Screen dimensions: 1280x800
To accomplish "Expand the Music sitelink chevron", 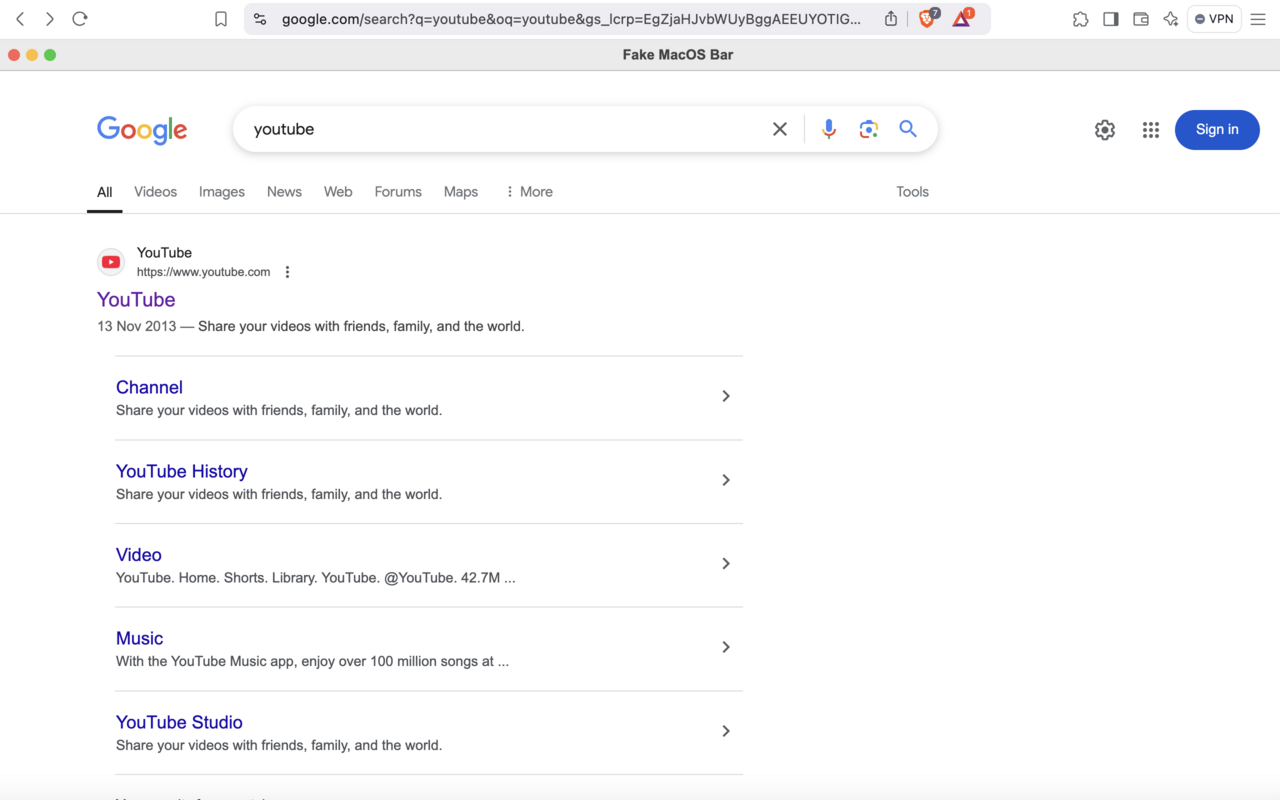I will coord(726,647).
